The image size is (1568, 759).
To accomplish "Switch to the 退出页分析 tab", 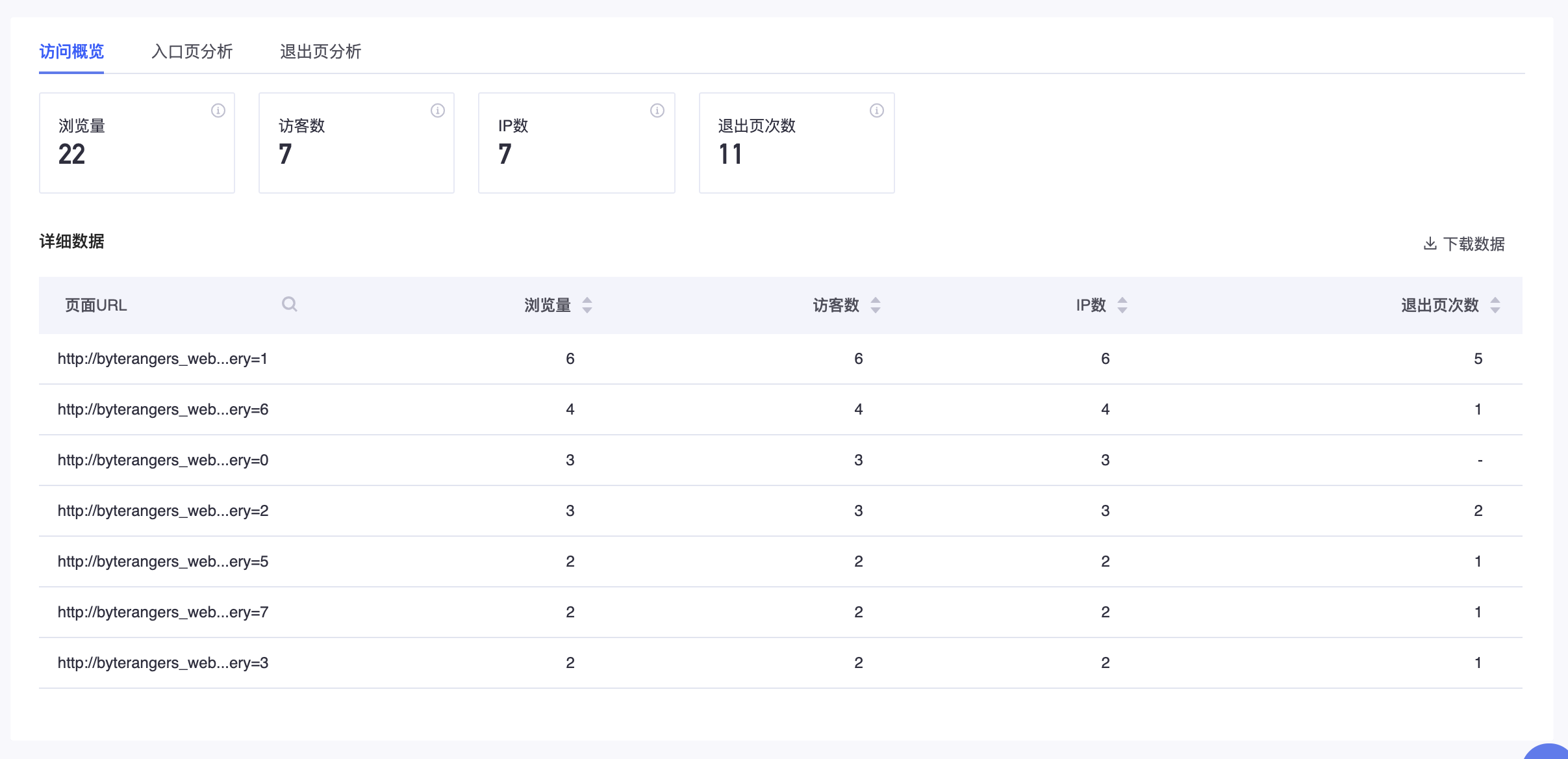I will click(x=320, y=51).
